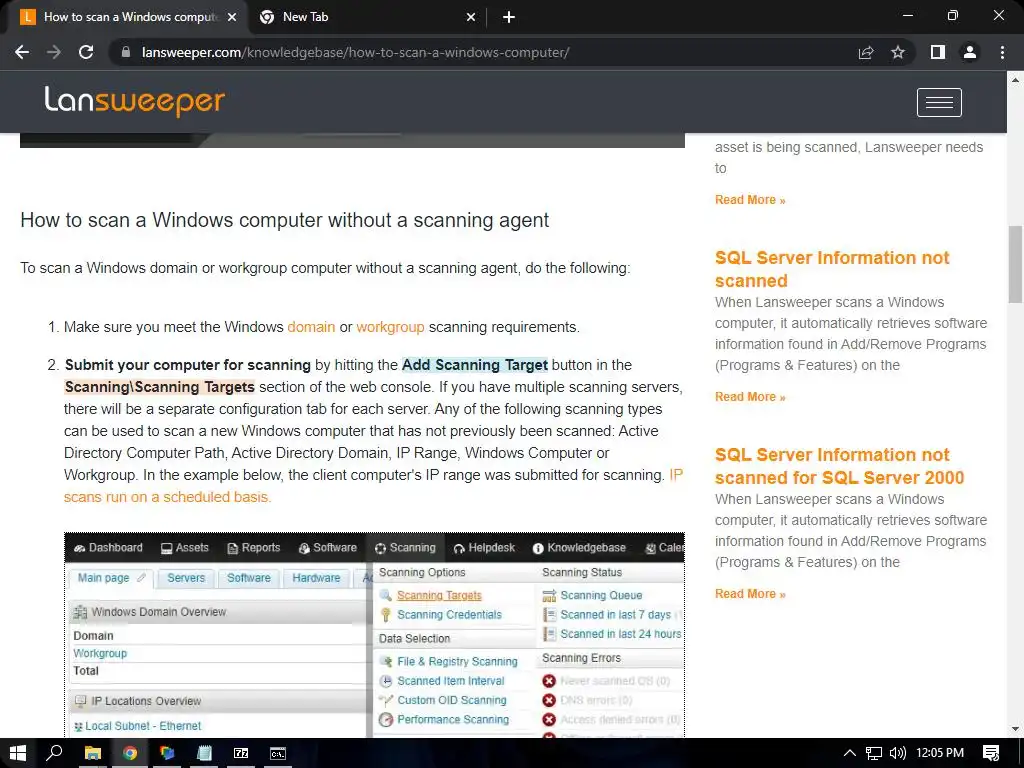Open 'SQL Server Information not scanned' article

click(x=831, y=269)
